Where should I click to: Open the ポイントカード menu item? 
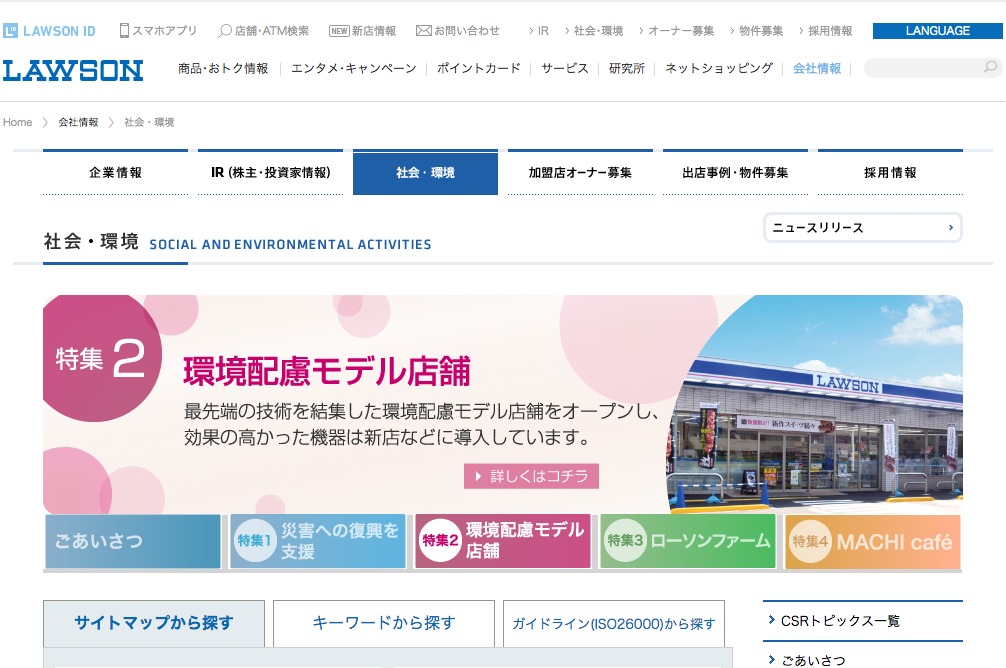click(478, 69)
